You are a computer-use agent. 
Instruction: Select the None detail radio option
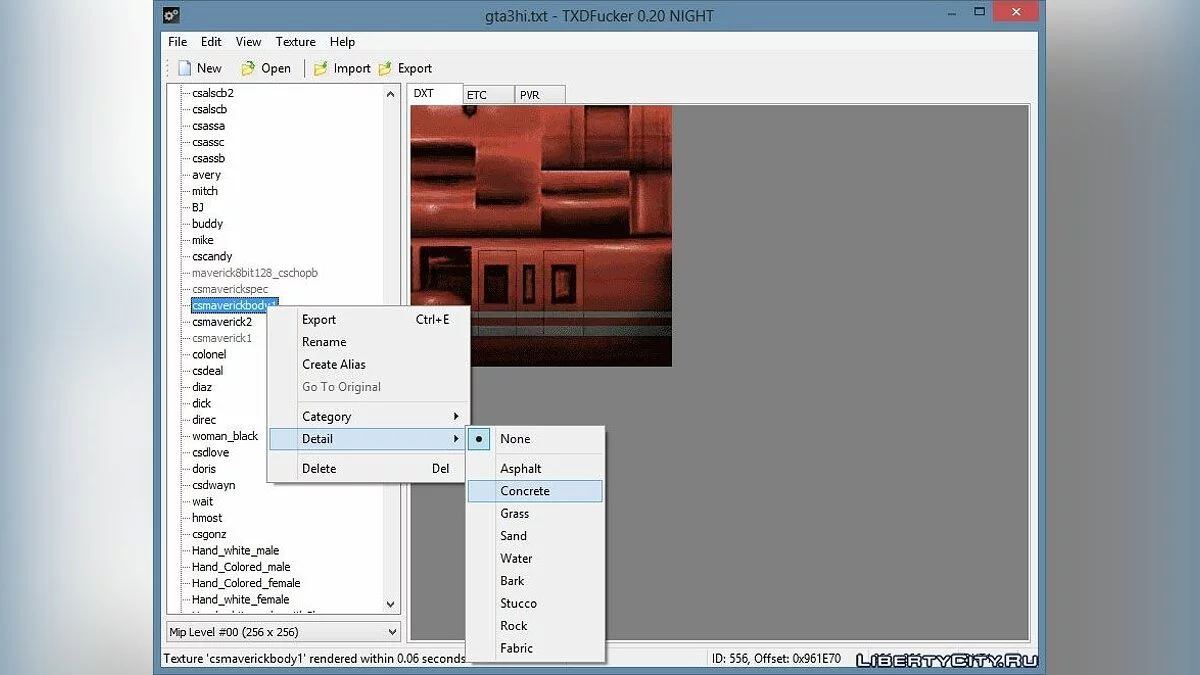(515, 439)
